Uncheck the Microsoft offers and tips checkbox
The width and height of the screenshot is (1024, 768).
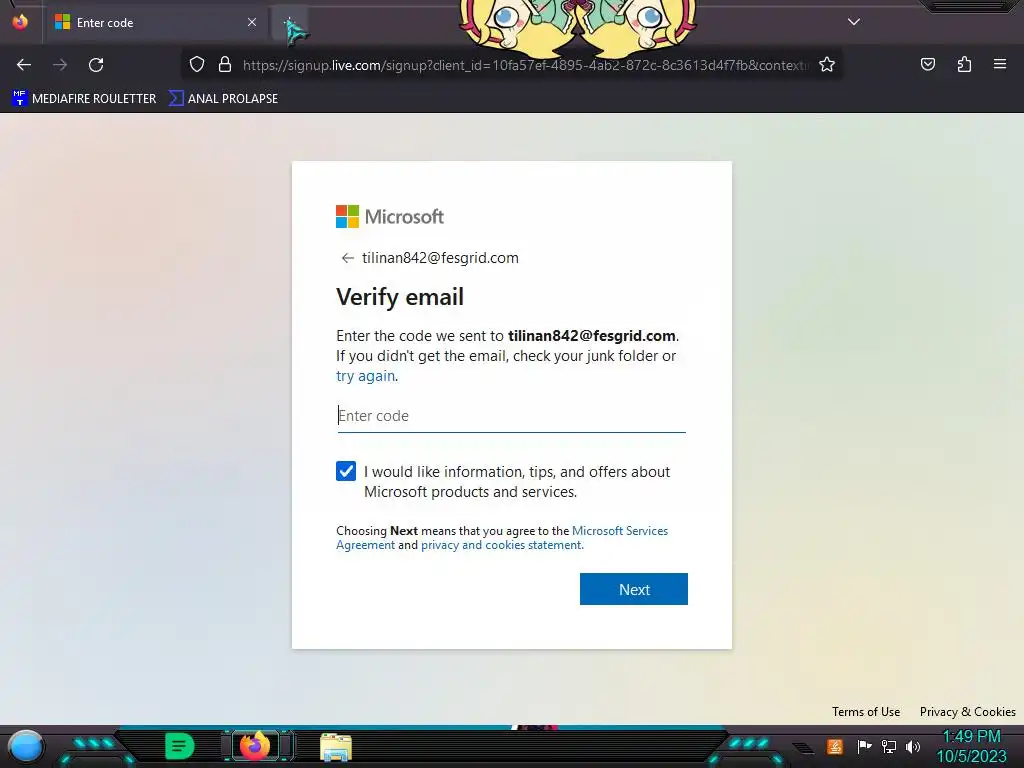[346, 471]
